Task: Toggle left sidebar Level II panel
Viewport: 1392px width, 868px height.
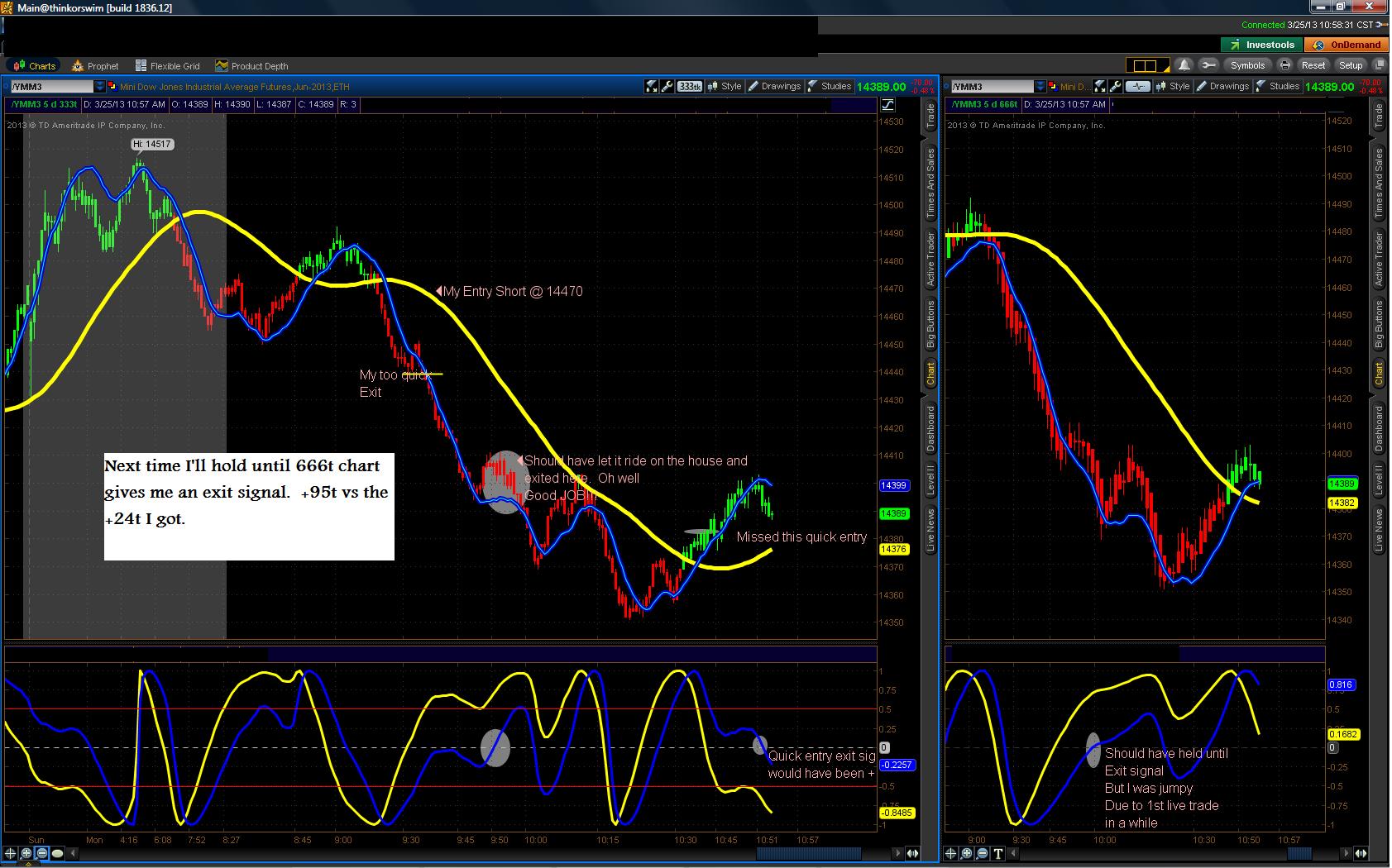Action: [x=930, y=480]
